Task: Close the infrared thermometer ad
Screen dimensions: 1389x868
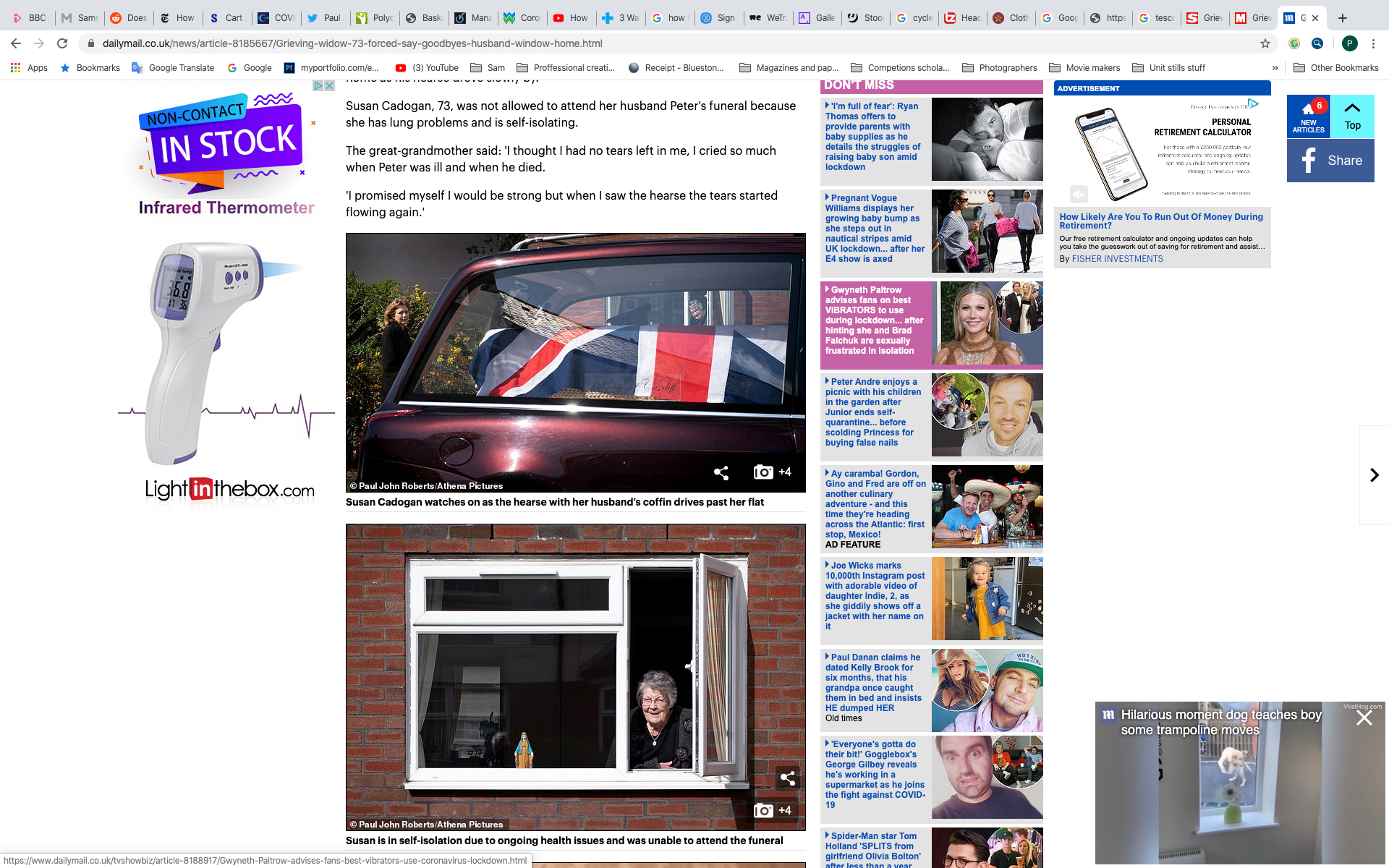Action: pyautogui.click(x=329, y=85)
